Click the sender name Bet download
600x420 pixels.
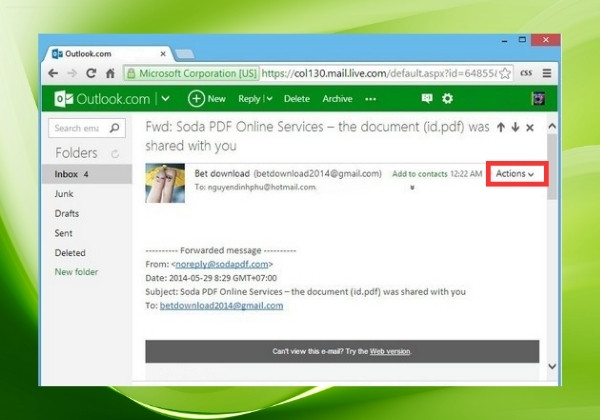(222, 174)
